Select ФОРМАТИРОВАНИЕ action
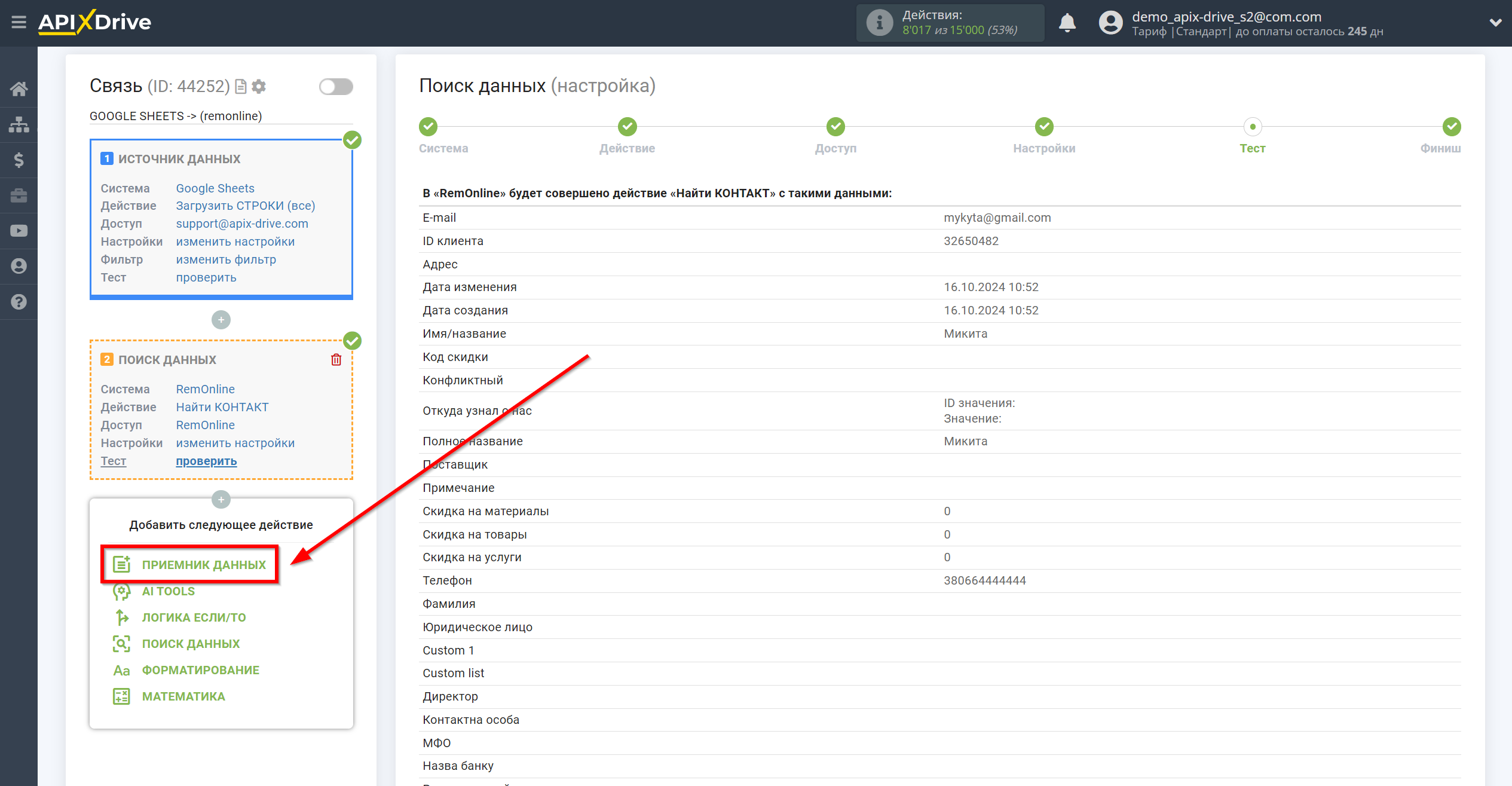Viewport: 1512px width, 786px height. click(x=201, y=670)
